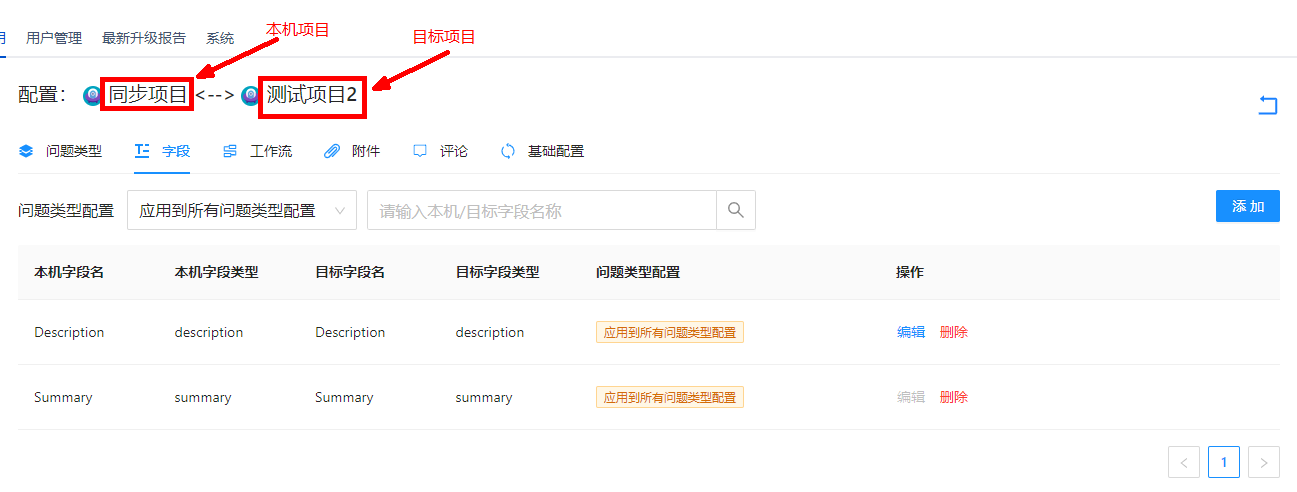
Task: Click the search magnifier icon
Action: tap(736, 210)
